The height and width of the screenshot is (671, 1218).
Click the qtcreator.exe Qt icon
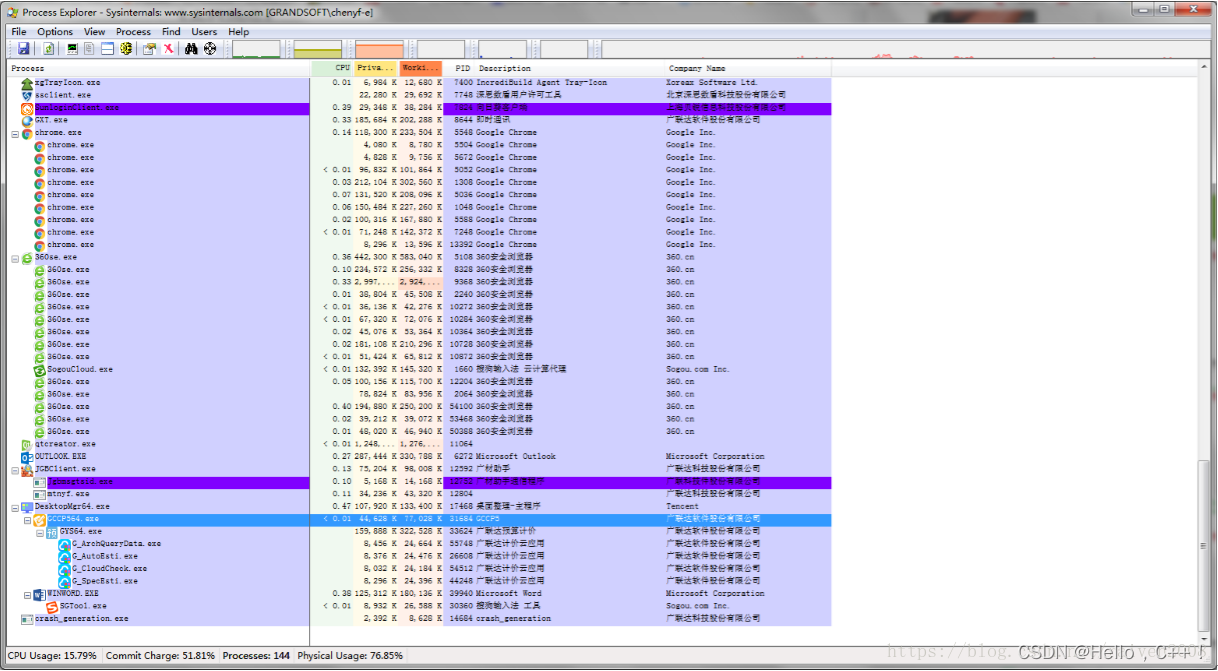(27, 444)
